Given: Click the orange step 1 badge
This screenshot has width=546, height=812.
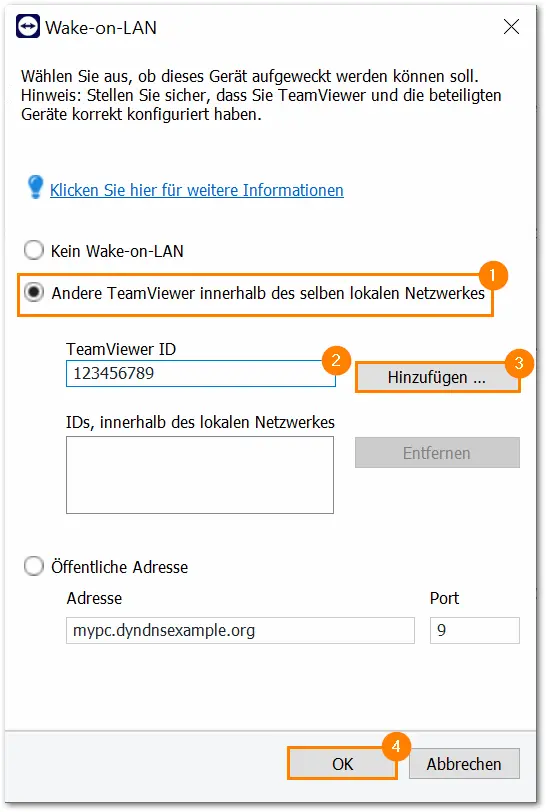Looking at the screenshot, I should coord(493,275).
